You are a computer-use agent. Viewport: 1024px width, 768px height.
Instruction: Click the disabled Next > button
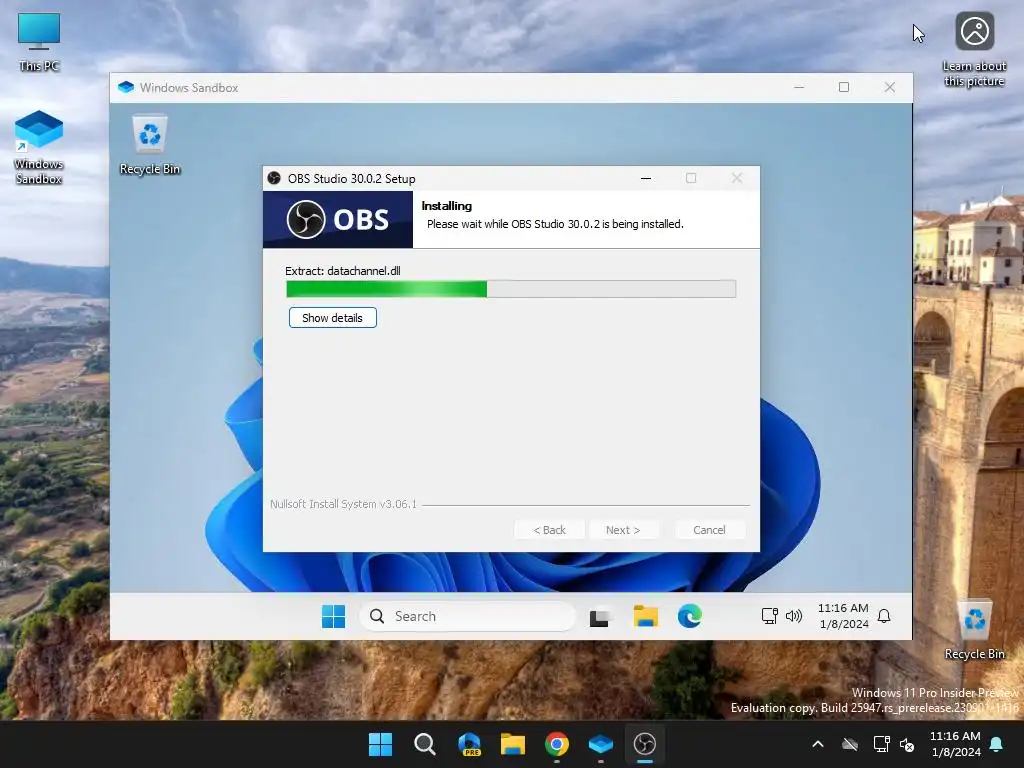[623, 530]
